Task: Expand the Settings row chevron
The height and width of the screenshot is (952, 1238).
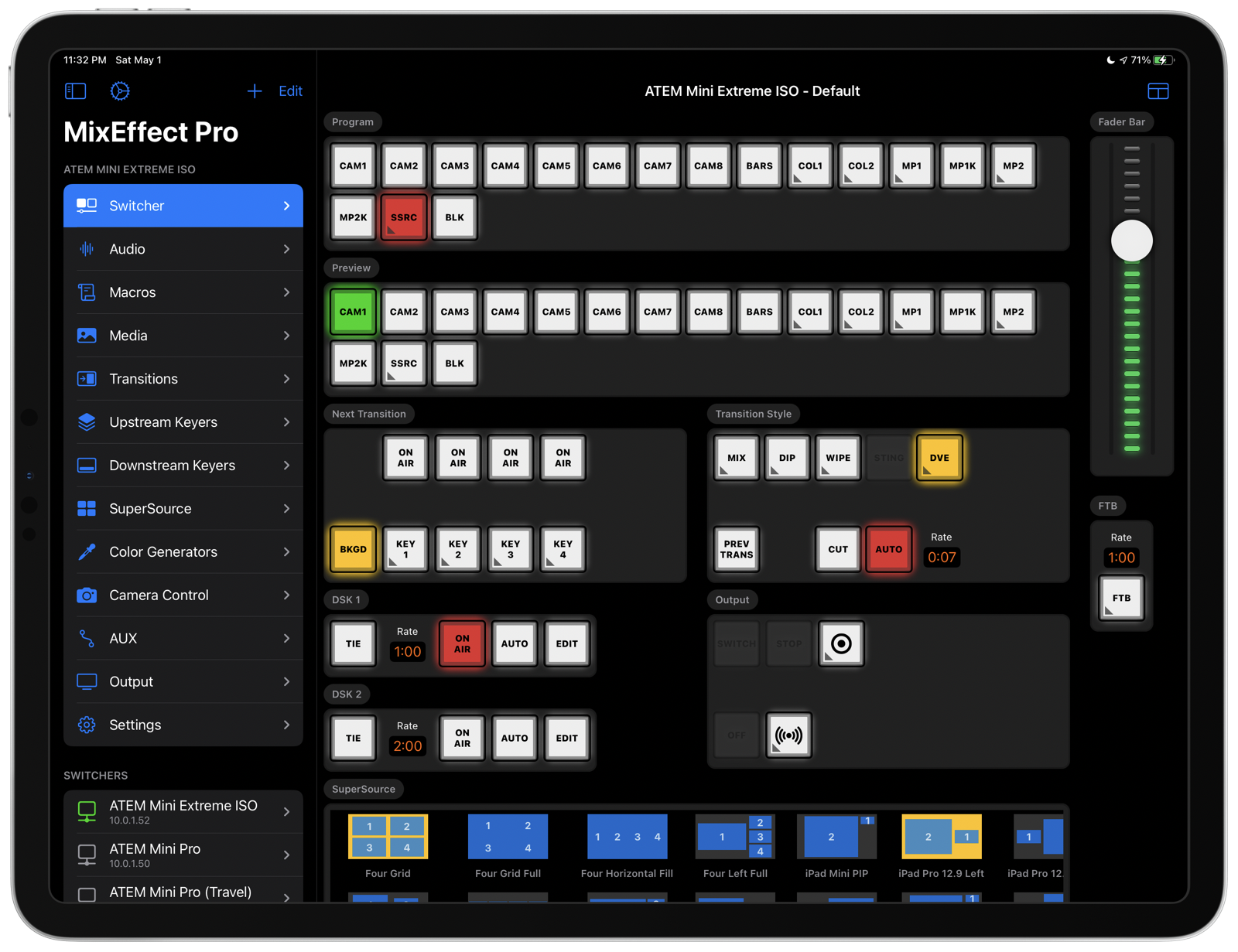Action: point(286,725)
